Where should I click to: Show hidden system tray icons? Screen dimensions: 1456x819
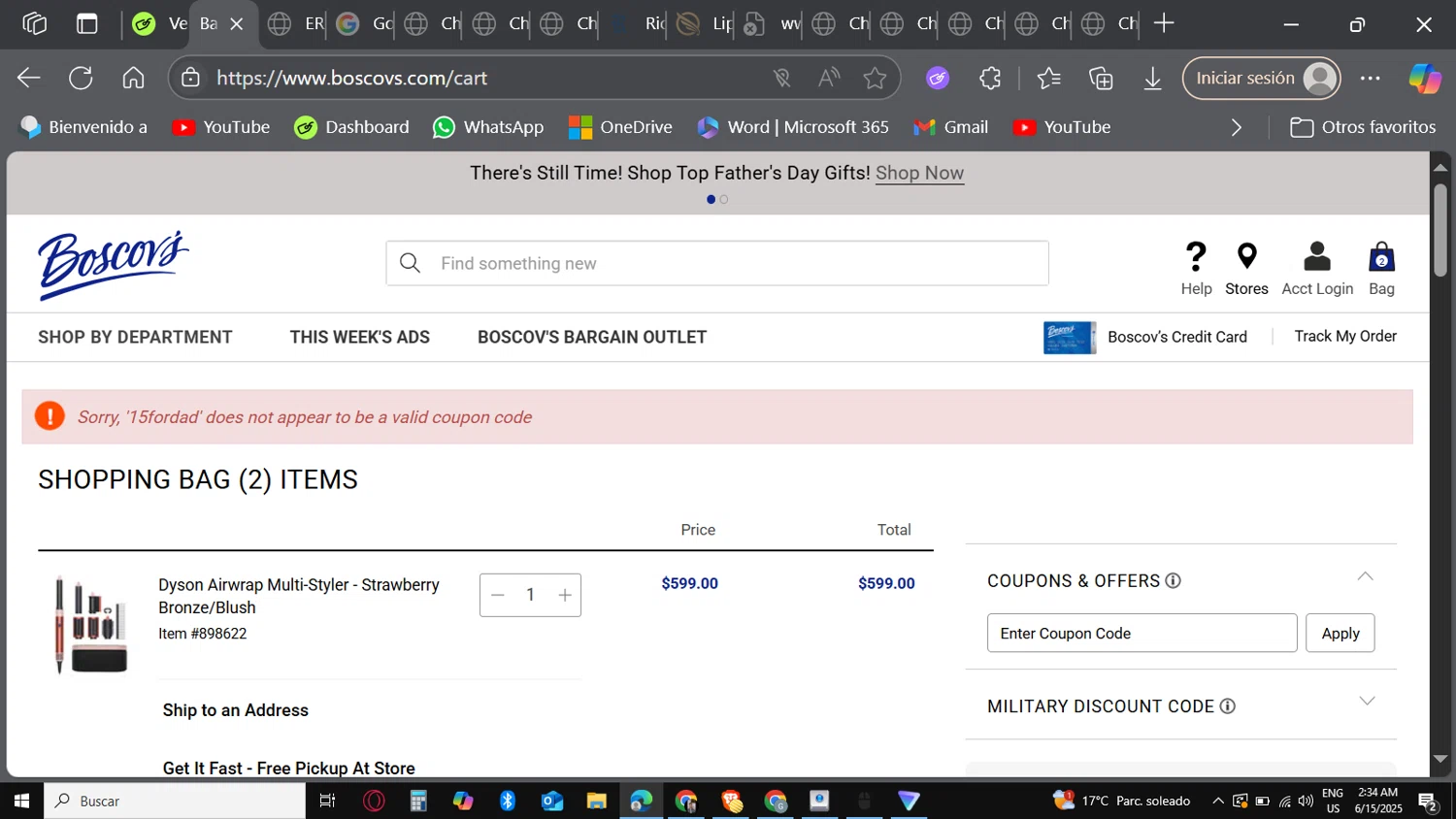1218,801
